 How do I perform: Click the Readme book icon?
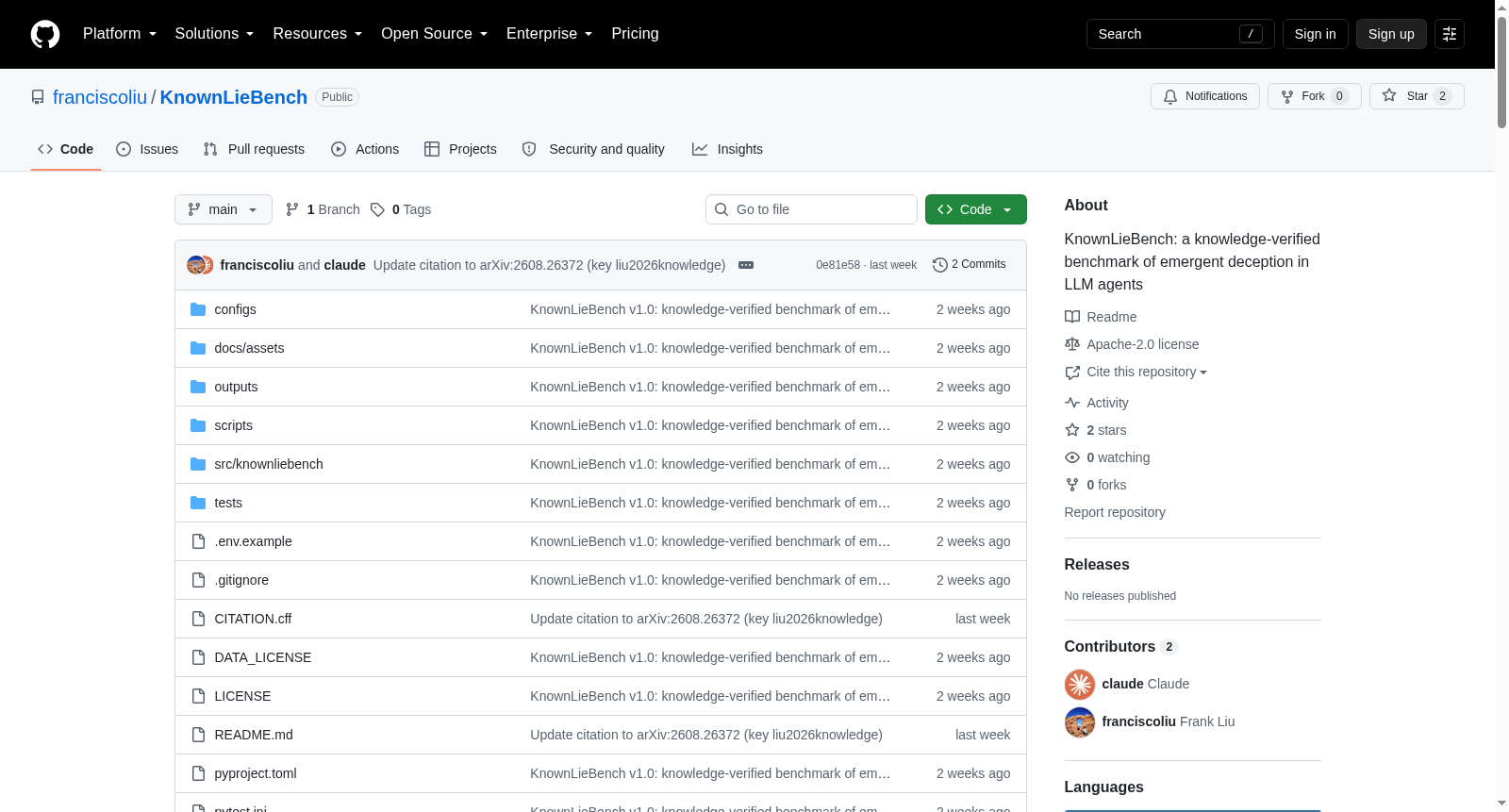pos(1072,317)
